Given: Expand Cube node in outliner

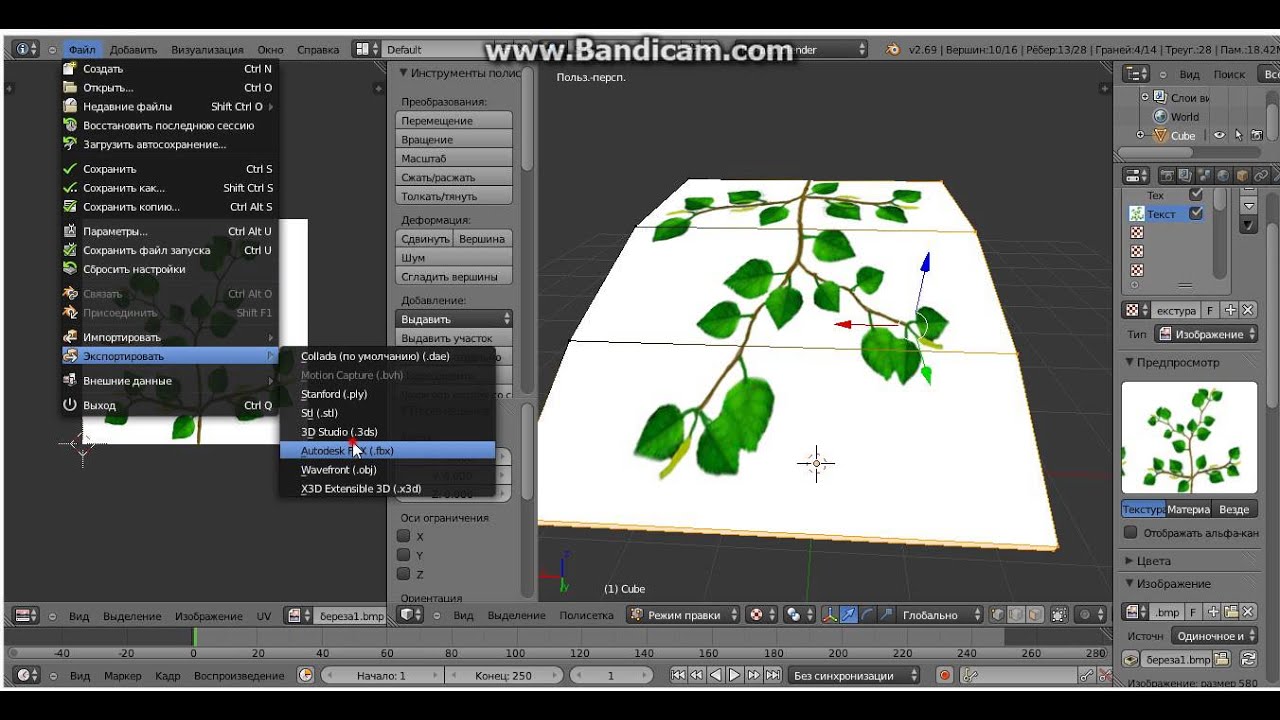Looking at the screenshot, I should tap(1140, 135).
